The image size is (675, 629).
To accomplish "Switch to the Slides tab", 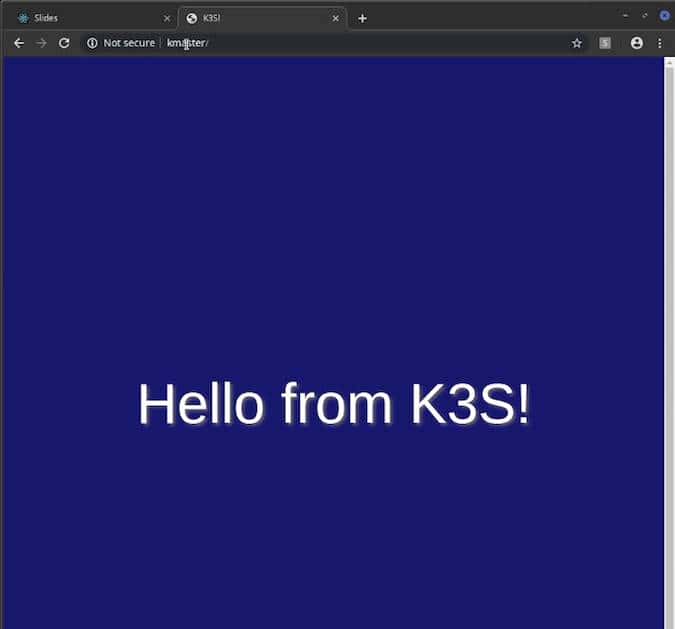I will click(91, 18).
